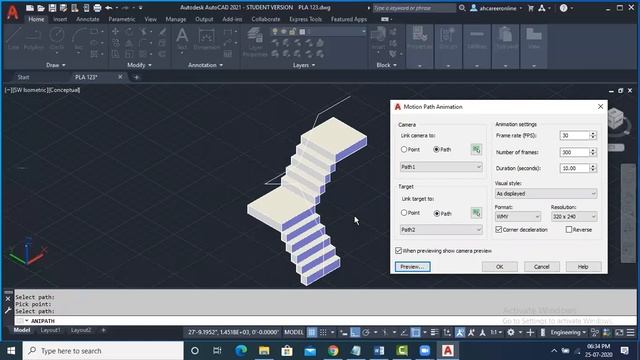640x360 pixels.
Task: Expand the Modify panel flyout
Action: (x=139, y=65)
